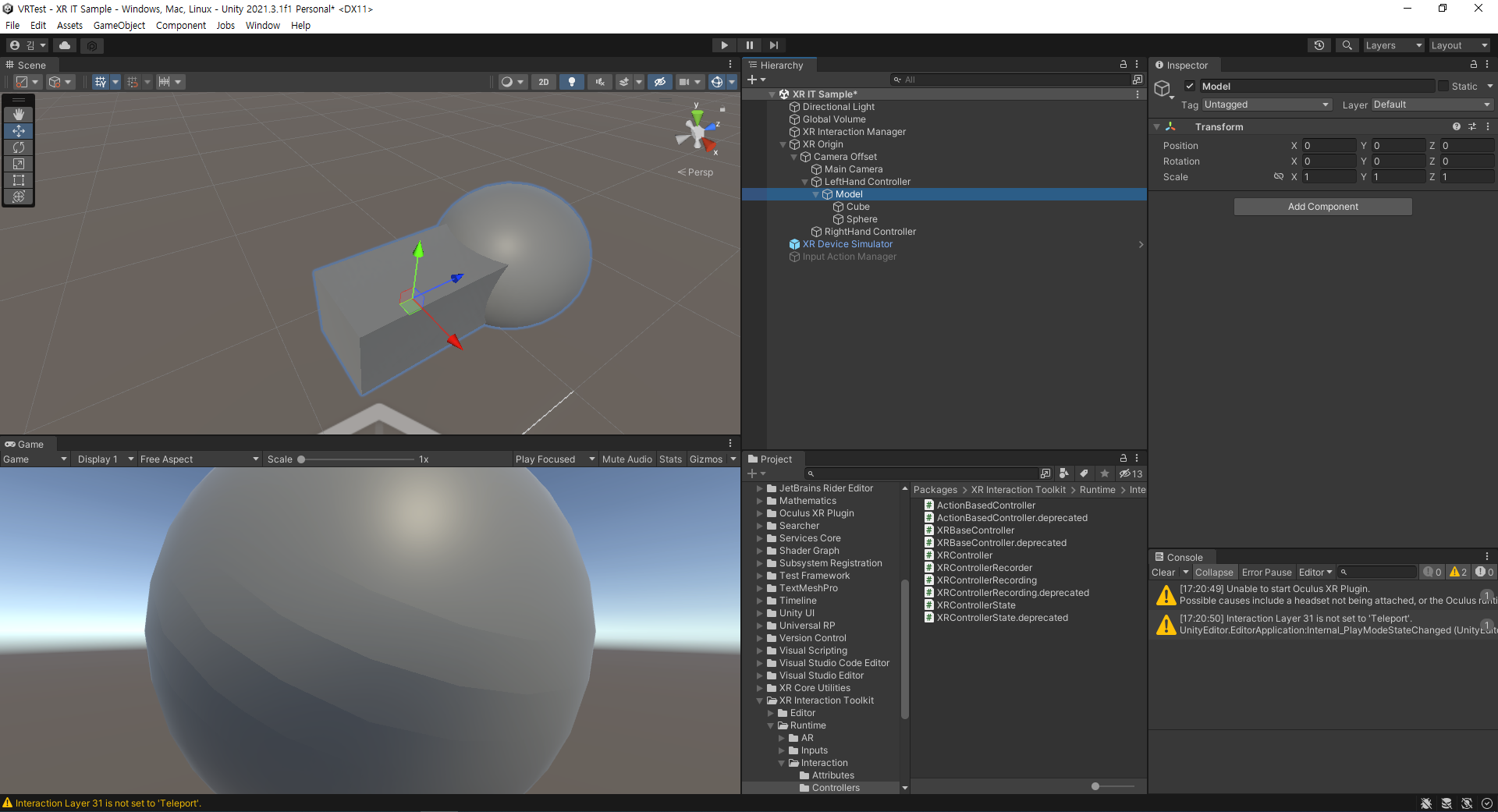Toggle Collapse in the Console
The height and width of the screenshot is (812, 1498).
[1214, 573]
